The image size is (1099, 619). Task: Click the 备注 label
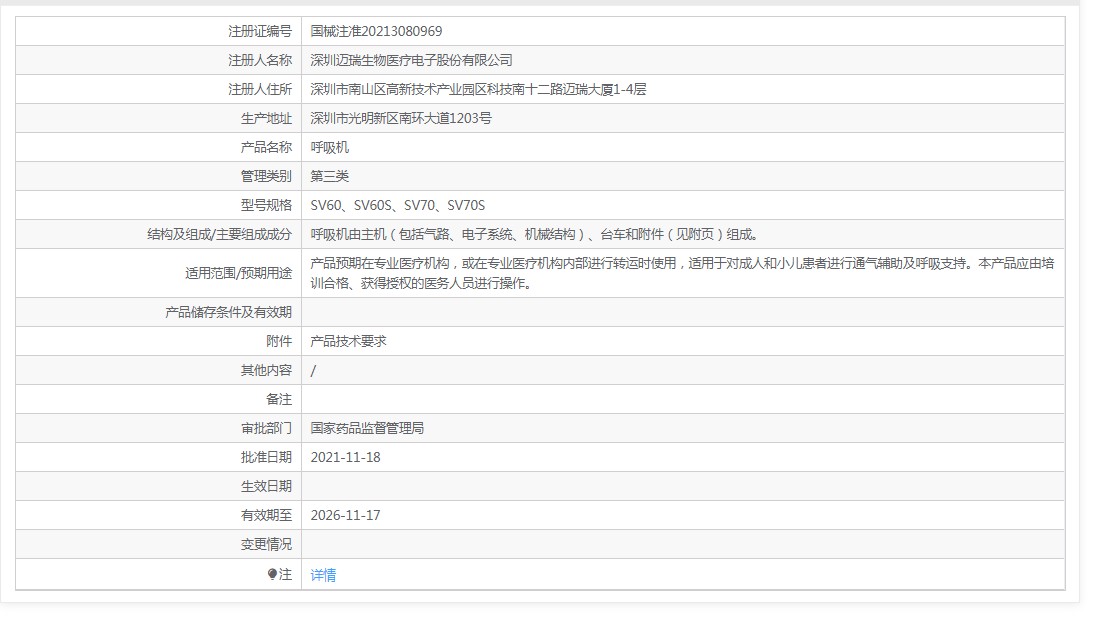pyautogui.click(x=279, y=399)
